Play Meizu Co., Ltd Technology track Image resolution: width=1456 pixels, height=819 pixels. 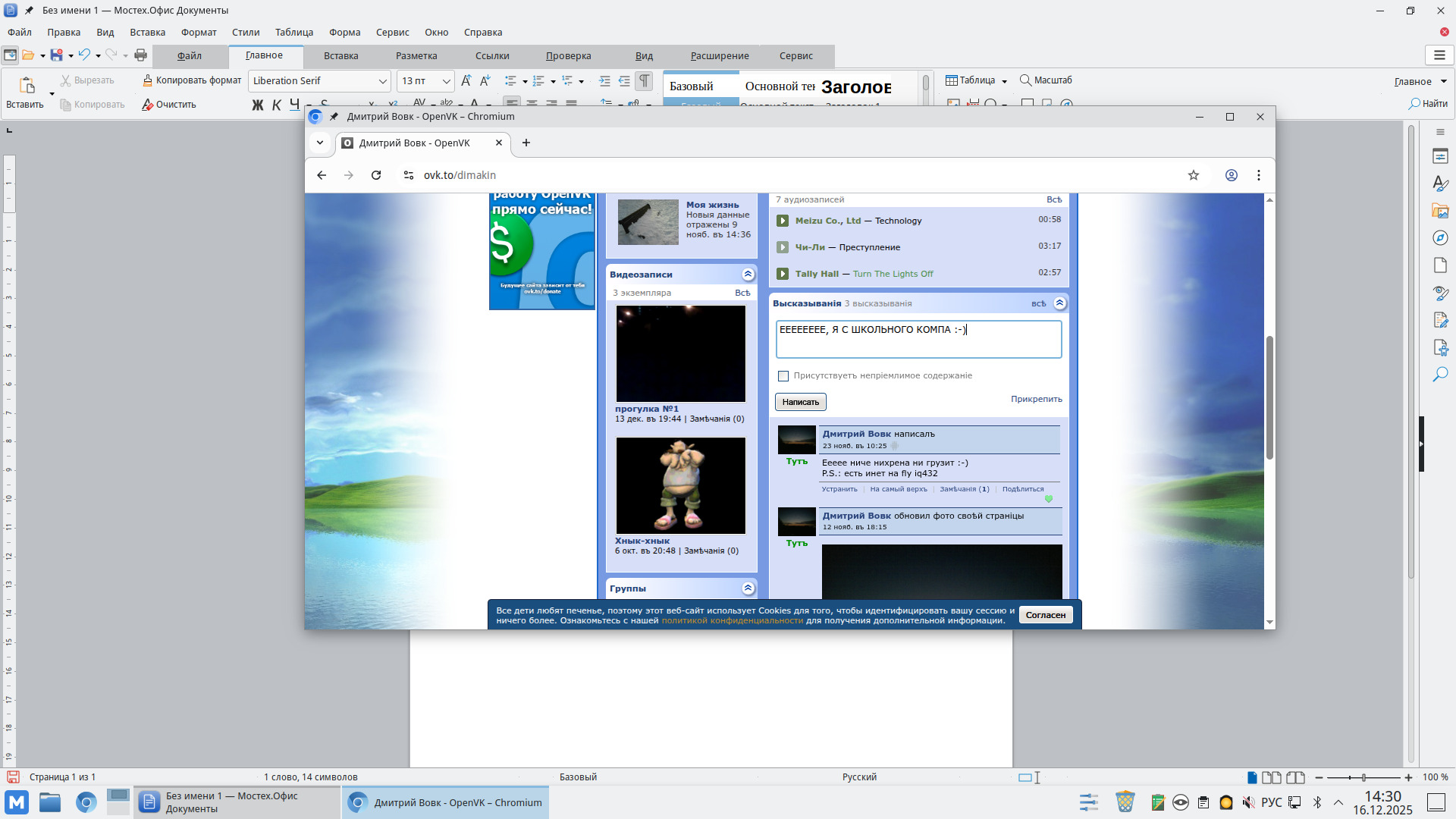(783, 221)
